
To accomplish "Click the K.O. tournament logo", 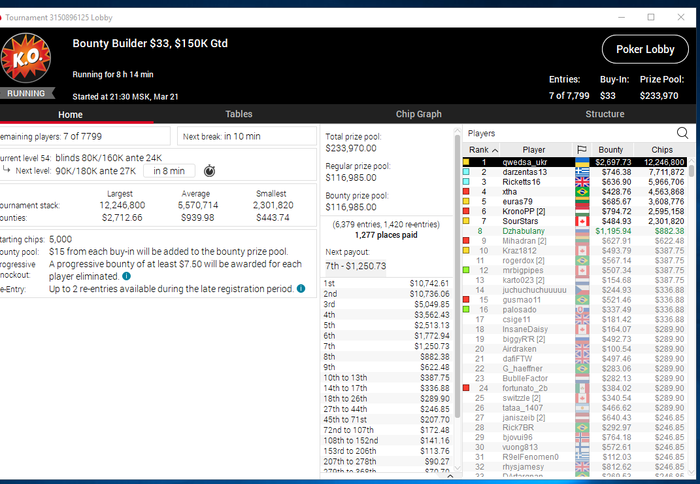I will (x=26, y=58).
